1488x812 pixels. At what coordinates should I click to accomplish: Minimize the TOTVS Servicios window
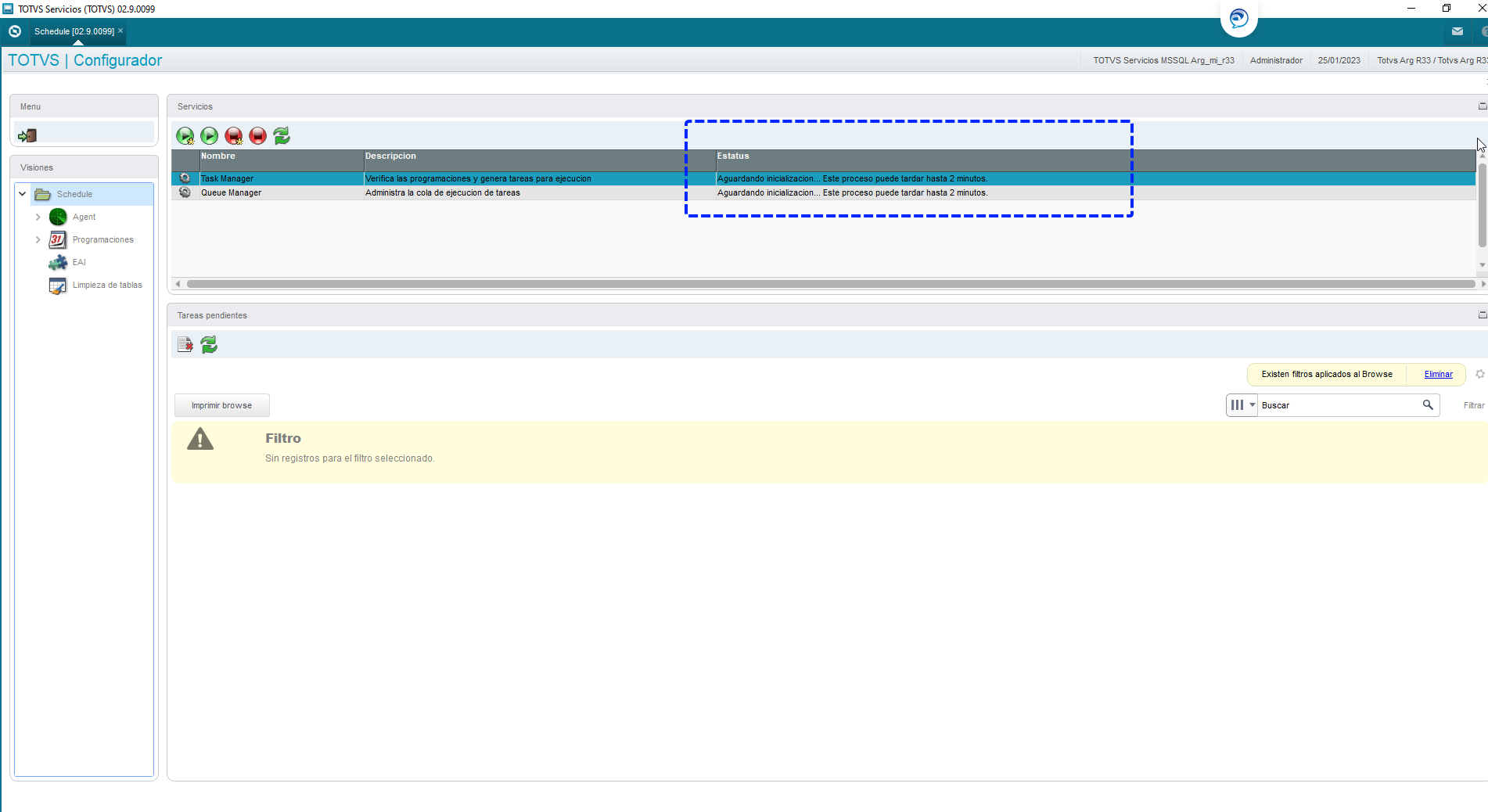click(1411, 9)
